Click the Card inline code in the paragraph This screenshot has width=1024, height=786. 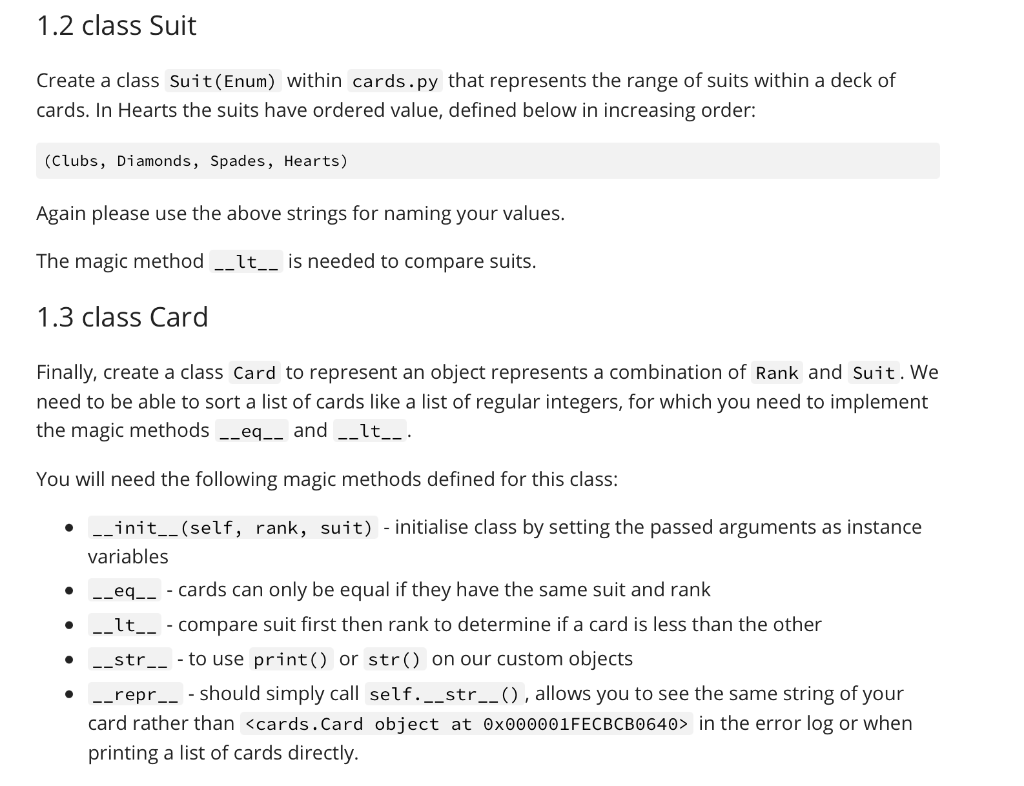(x=255, y=373)
